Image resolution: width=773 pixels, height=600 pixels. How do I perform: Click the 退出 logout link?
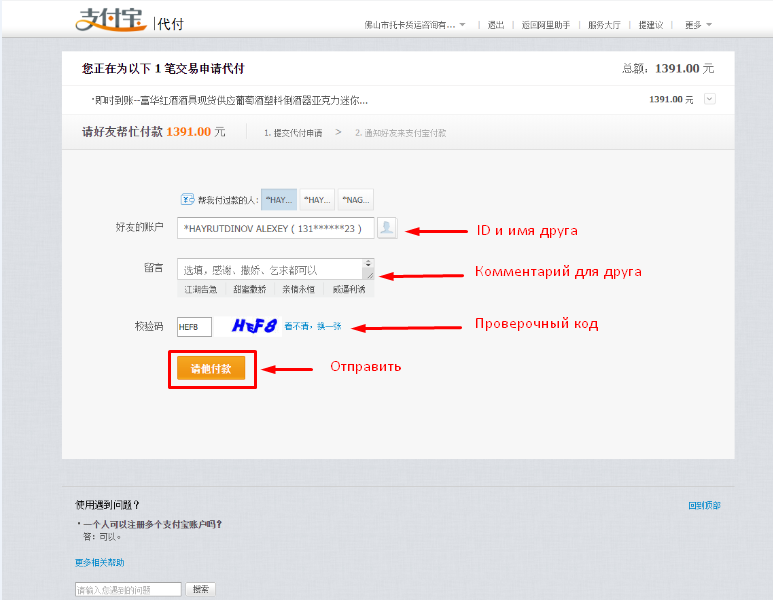(495, 25)
